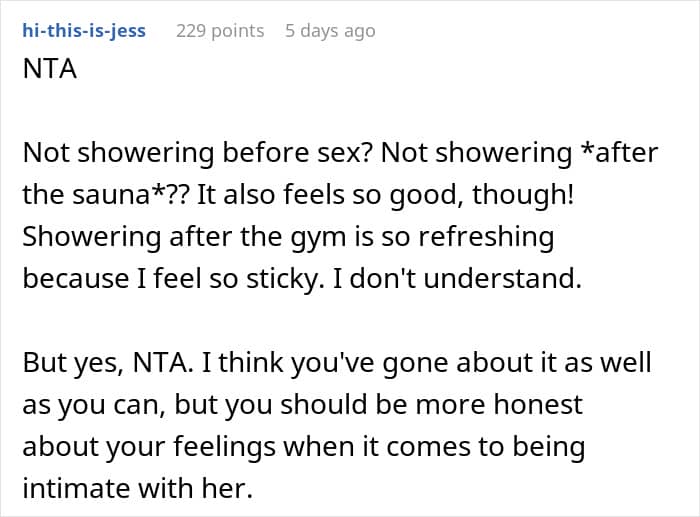The width and height of the screenshot is (700, 517).
Task: Click the word 'gym' in the comment
Action: [x=318, y=238]
